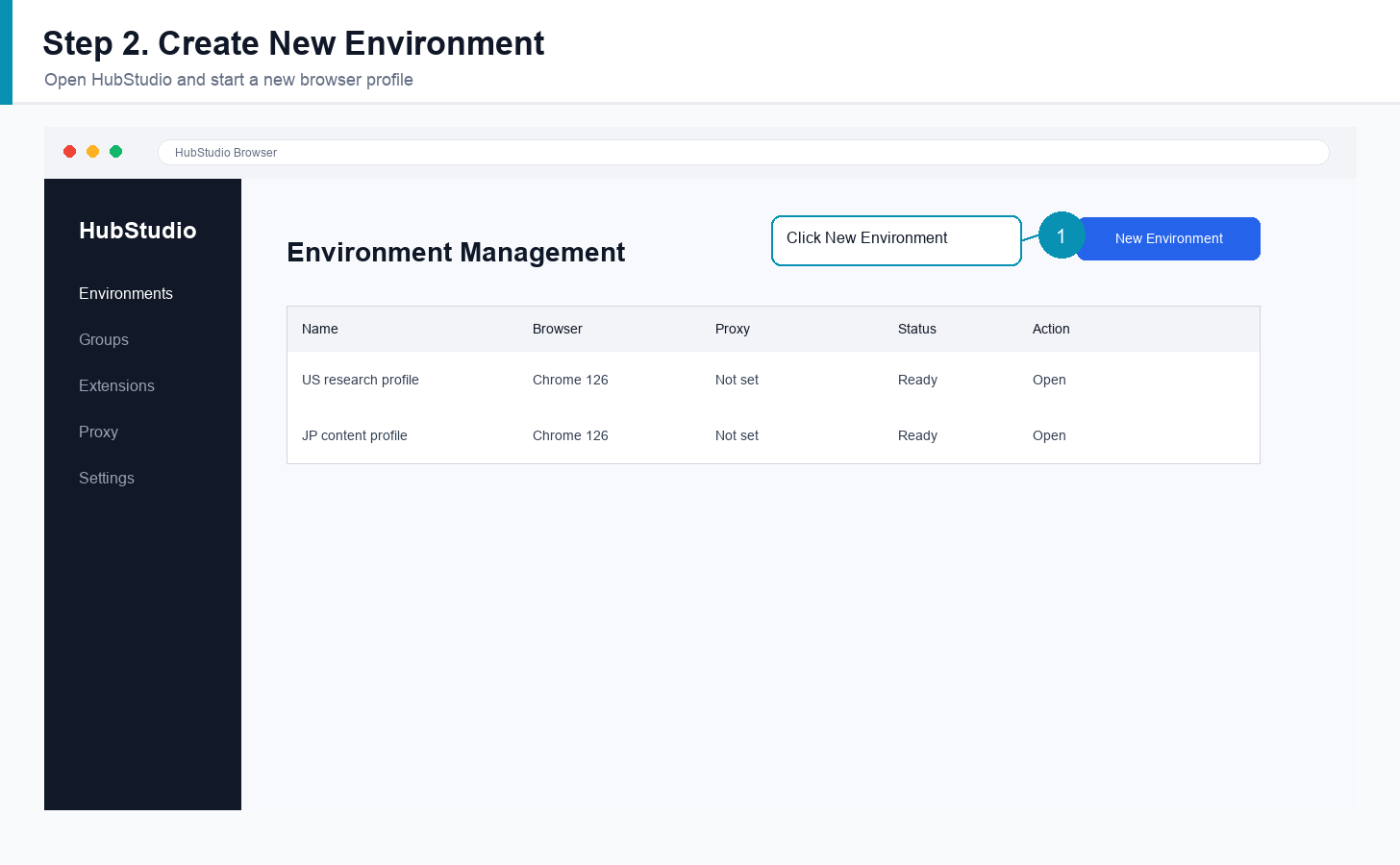Click the Action column header
The width and height of the screenshot is (1400, 865).
1051,329
